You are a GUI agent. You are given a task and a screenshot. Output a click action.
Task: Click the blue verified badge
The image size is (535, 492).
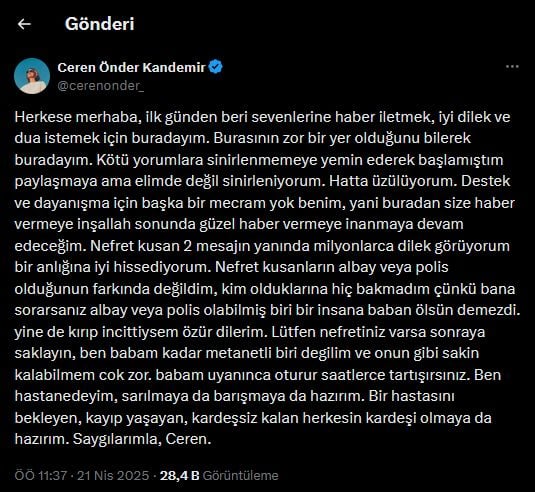pyautogui.click(x=216, y=67)
